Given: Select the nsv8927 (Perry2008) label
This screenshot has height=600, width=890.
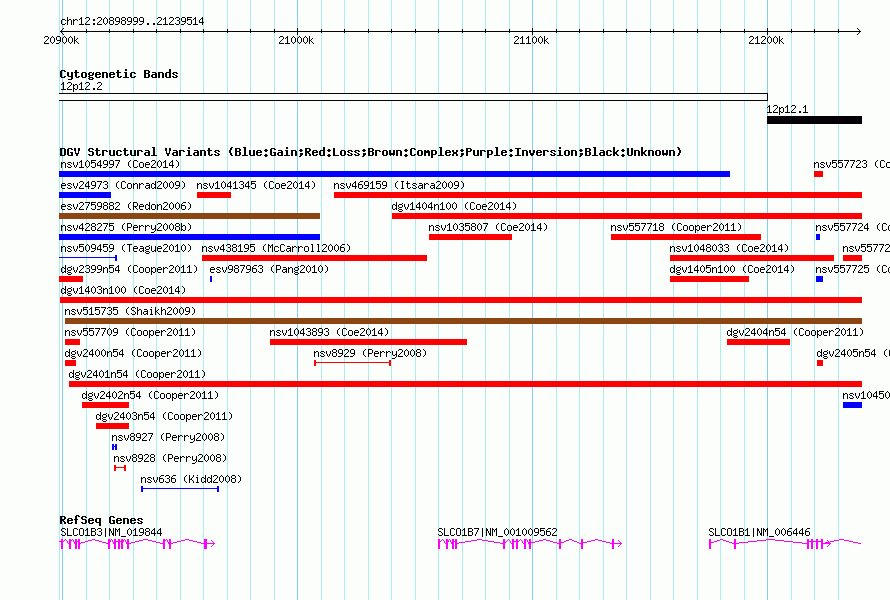Looking at the screenshot, I should 168,437.
